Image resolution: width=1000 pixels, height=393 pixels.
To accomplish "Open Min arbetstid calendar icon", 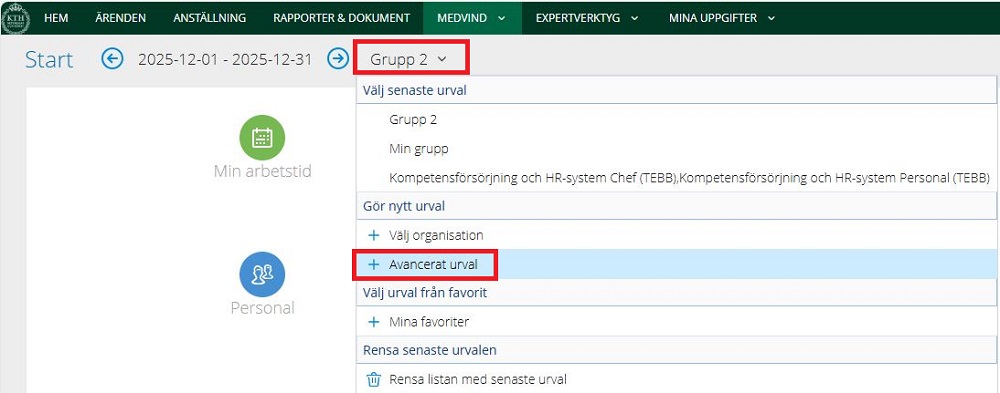I will click(x=262, y=138).
